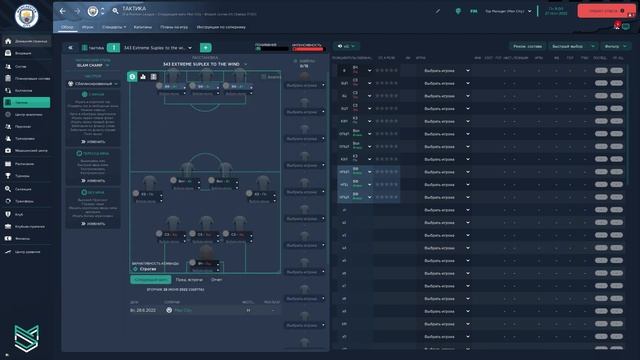Open the Сбалансированный mentality dropdown
640x360 pixels.
point(93,84)
